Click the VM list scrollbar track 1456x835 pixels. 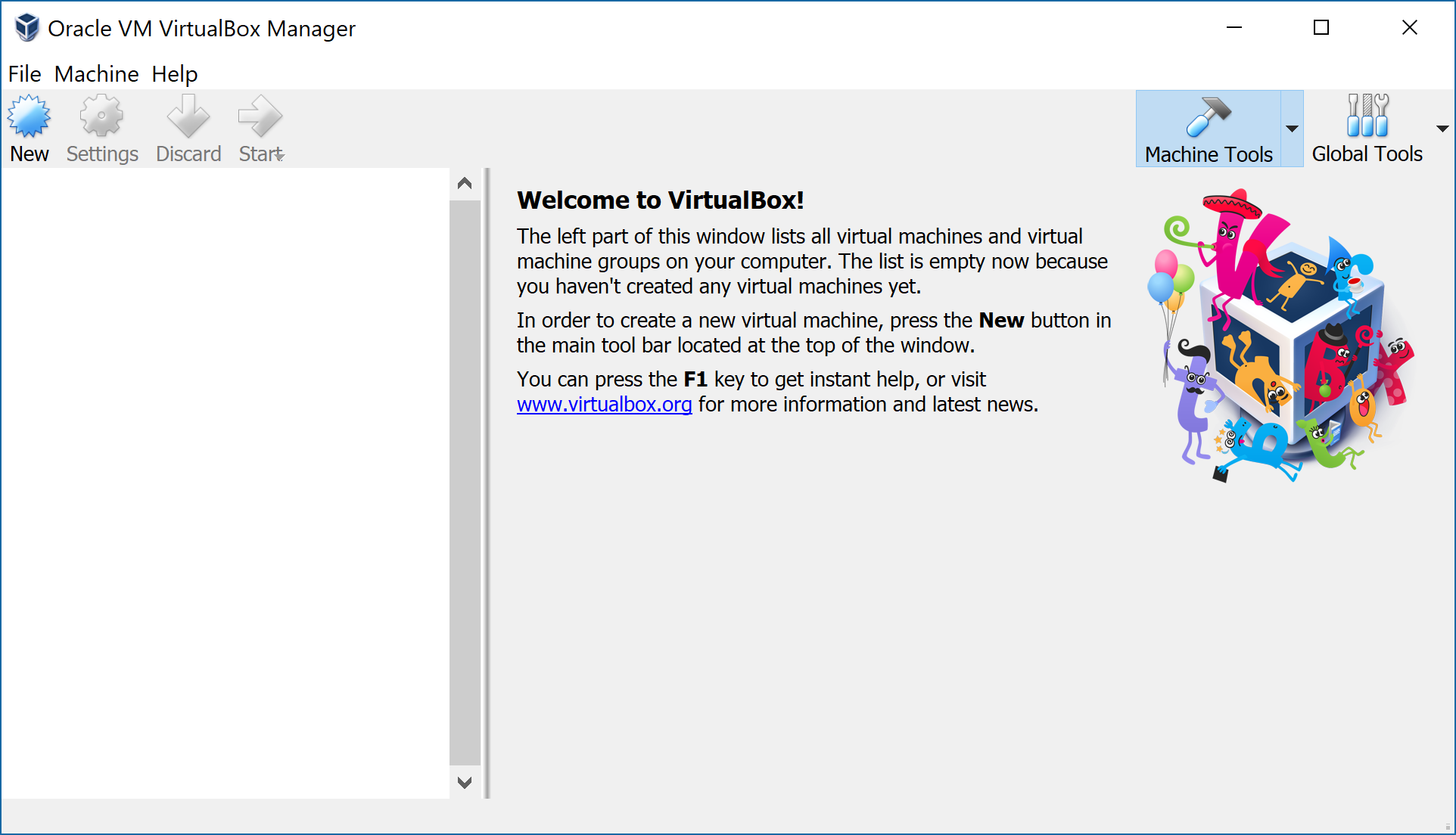(x=465, y=483)
